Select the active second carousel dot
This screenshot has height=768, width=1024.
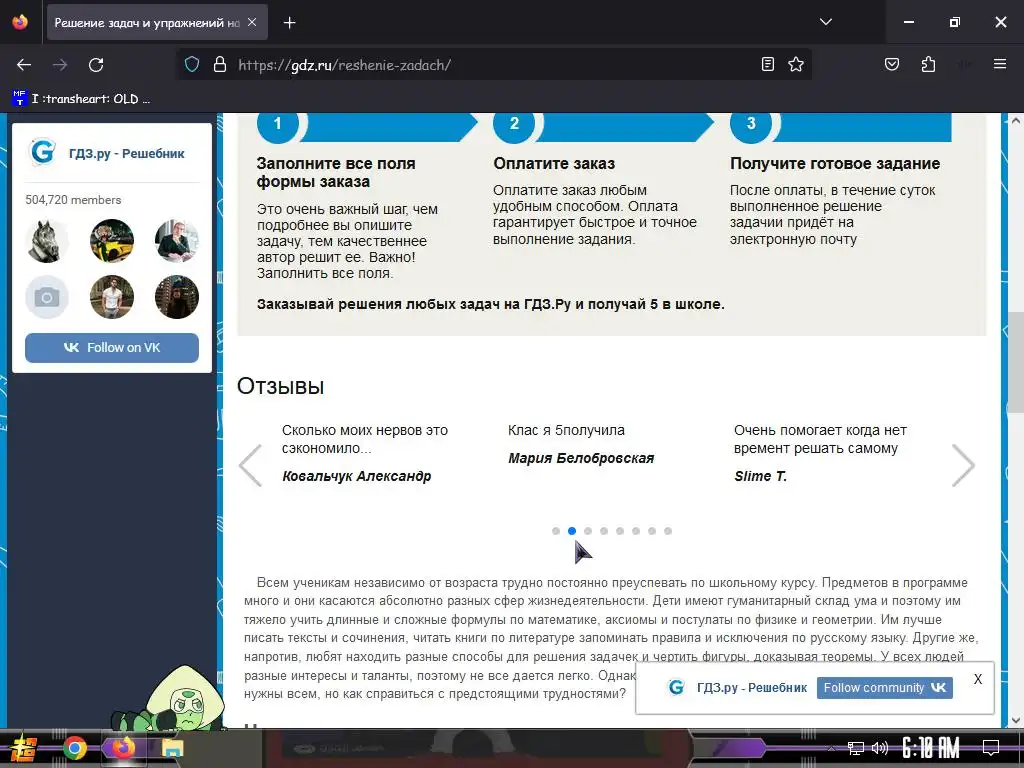(x=572, y=531)
